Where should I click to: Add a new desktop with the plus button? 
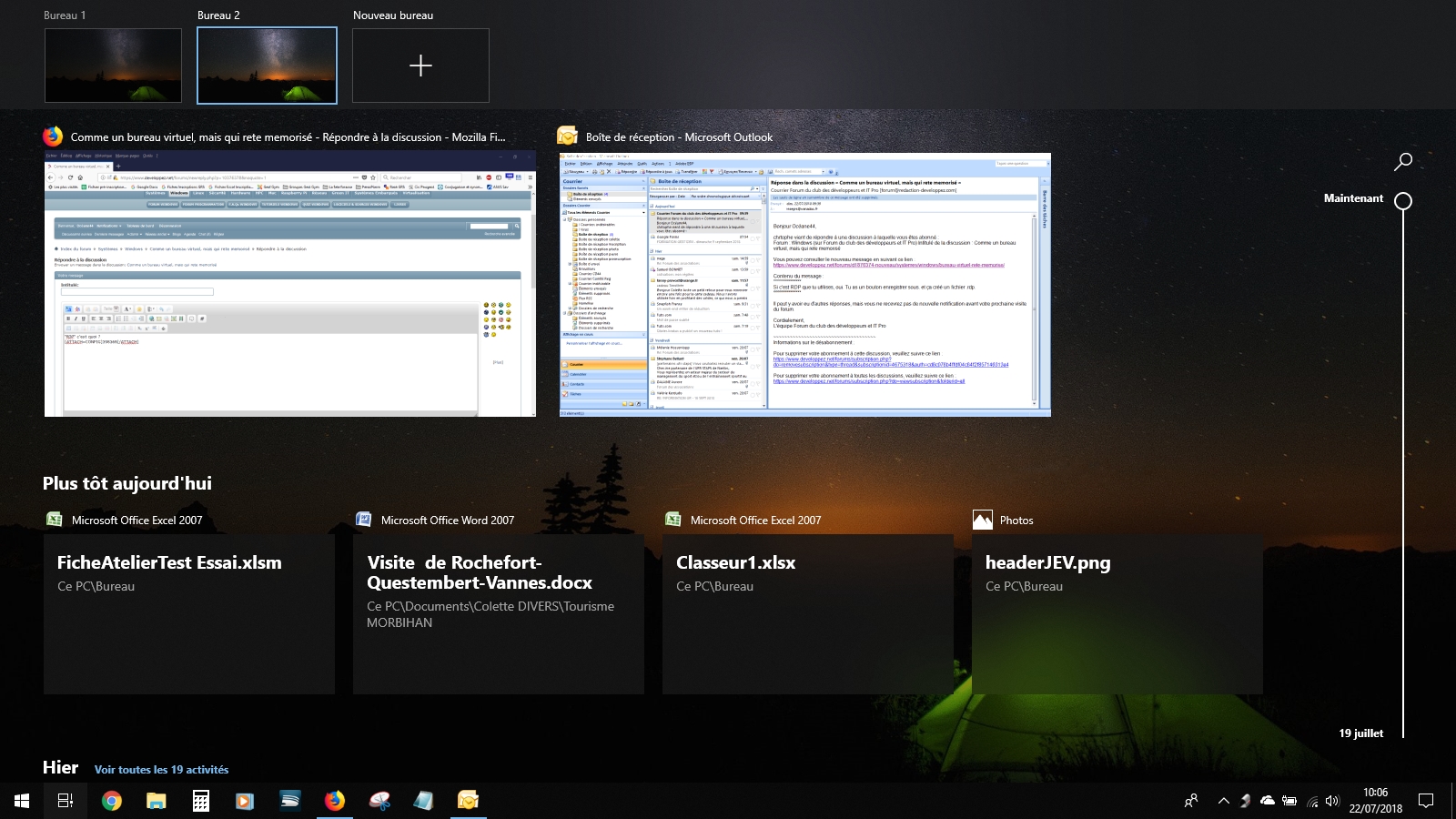420,66
